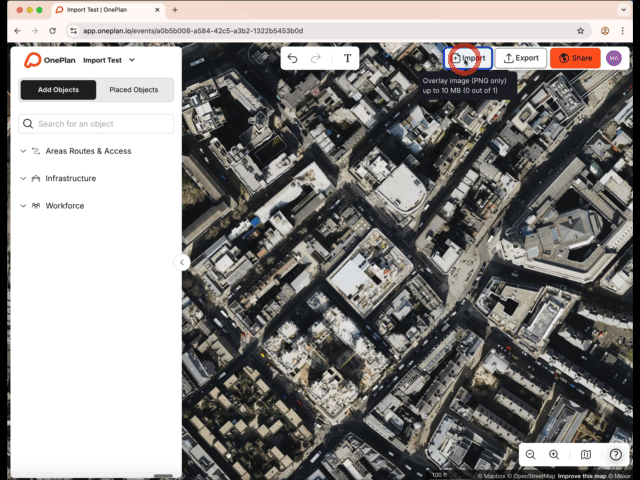Open the help question mark icon
This screenshot has height=480, width=640.
tap(616, 455)
